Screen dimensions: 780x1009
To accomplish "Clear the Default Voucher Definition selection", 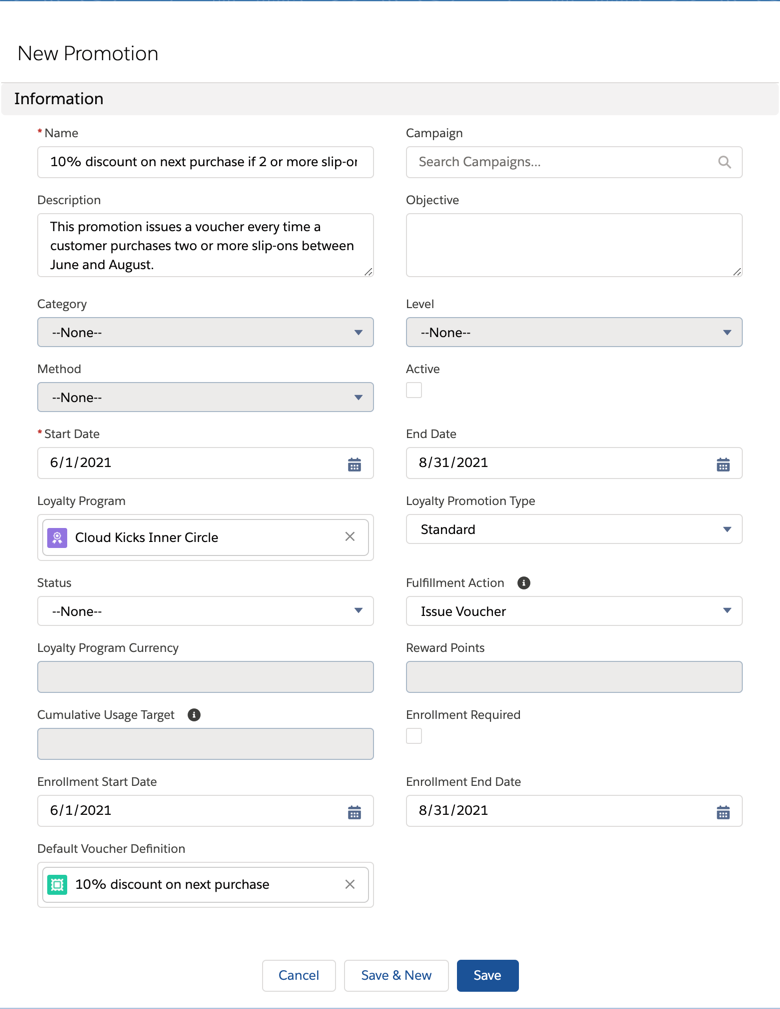I will click(350, 884).
